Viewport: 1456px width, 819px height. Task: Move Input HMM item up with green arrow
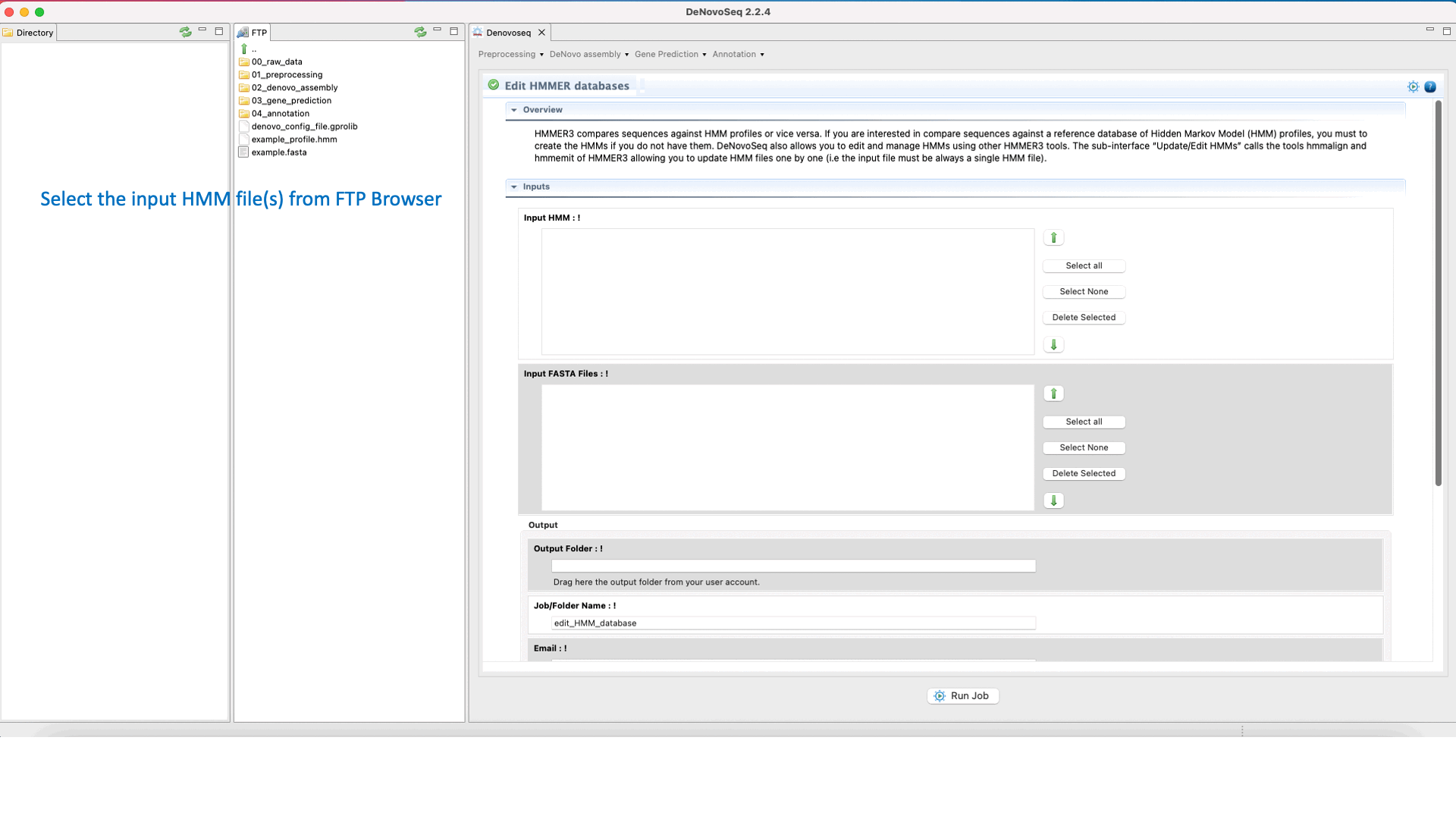(x=1053, y=238)
